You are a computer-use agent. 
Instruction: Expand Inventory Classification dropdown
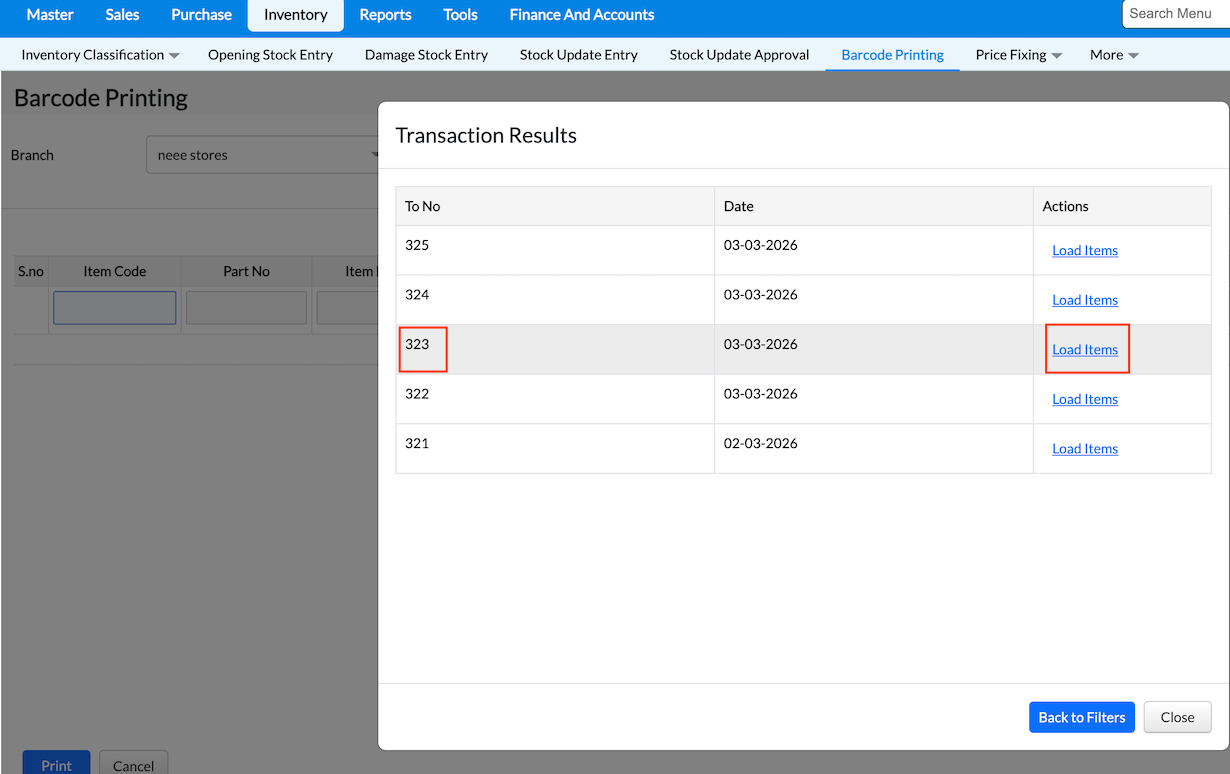pyautogui.click(x=100, y=55)
